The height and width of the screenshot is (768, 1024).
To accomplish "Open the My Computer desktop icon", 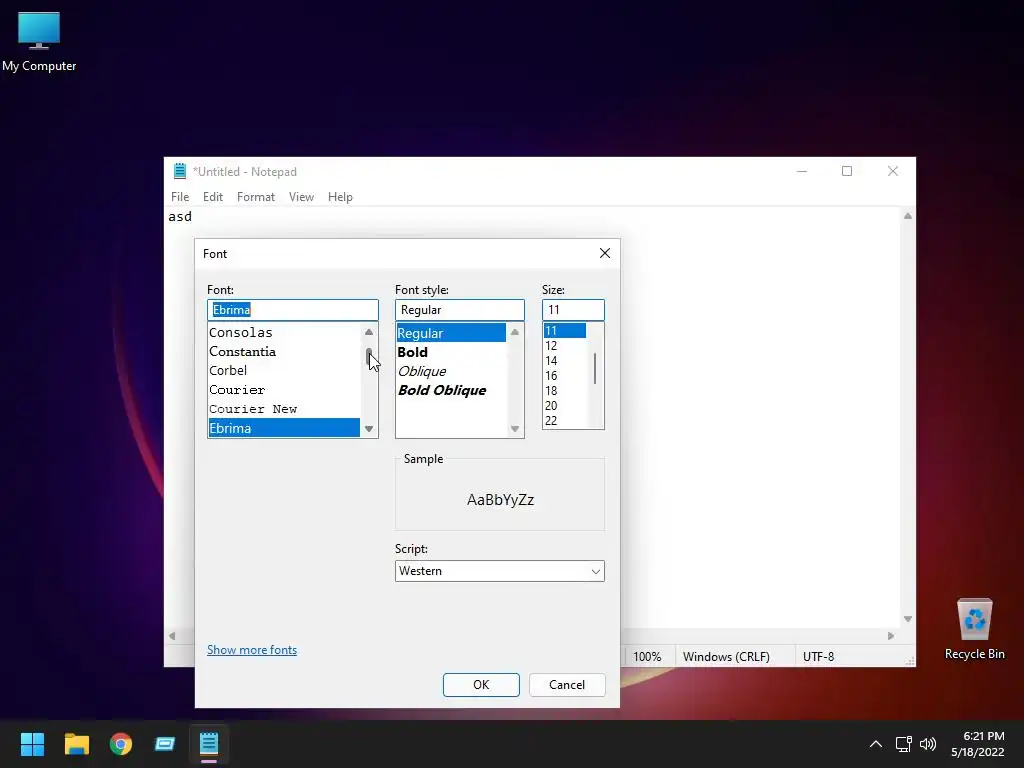I will 39,42.
